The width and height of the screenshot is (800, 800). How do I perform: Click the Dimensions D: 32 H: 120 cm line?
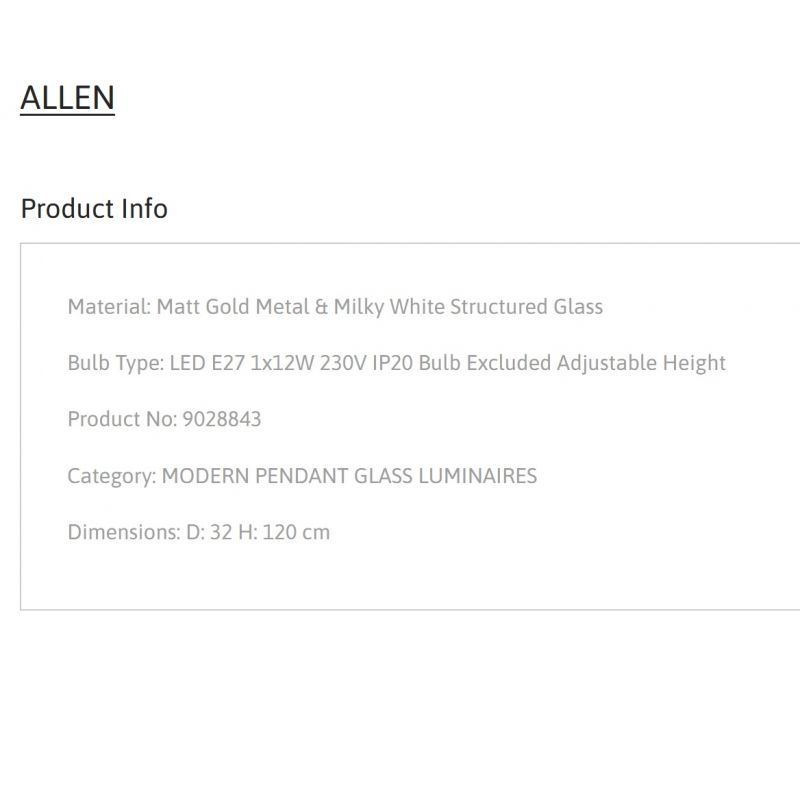pos(198,532)
